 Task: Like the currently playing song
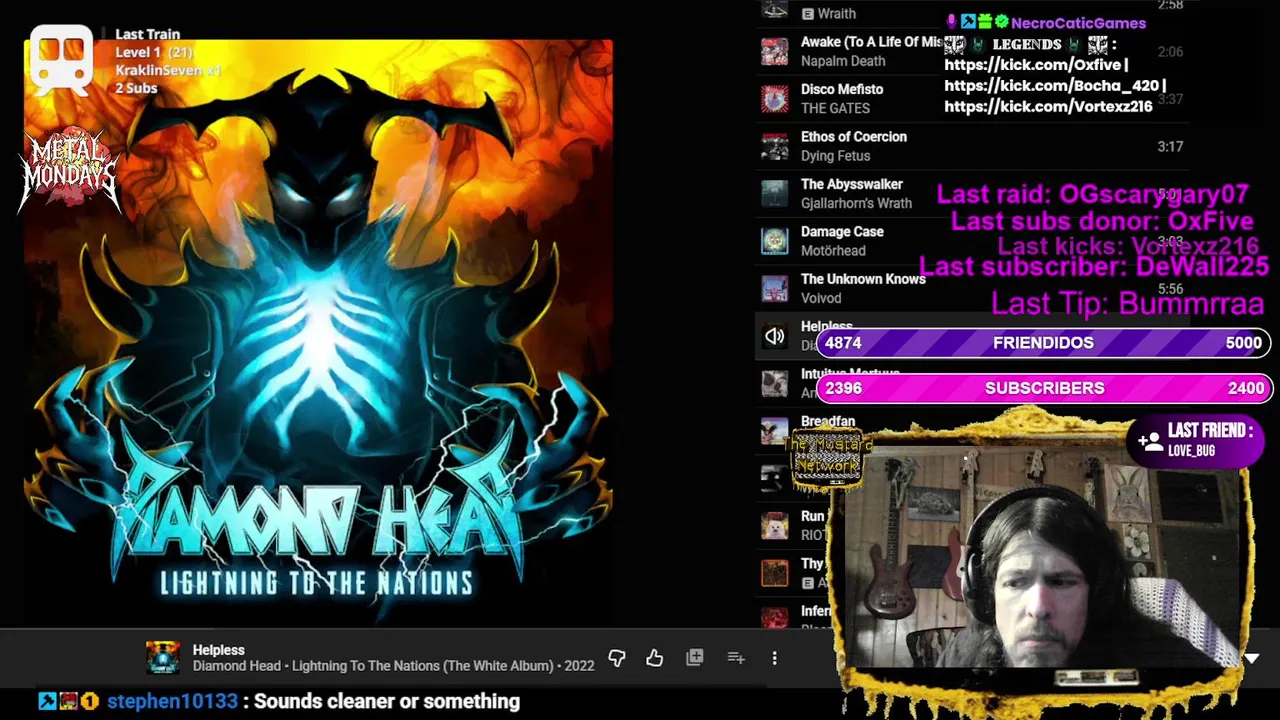point(654,658)
